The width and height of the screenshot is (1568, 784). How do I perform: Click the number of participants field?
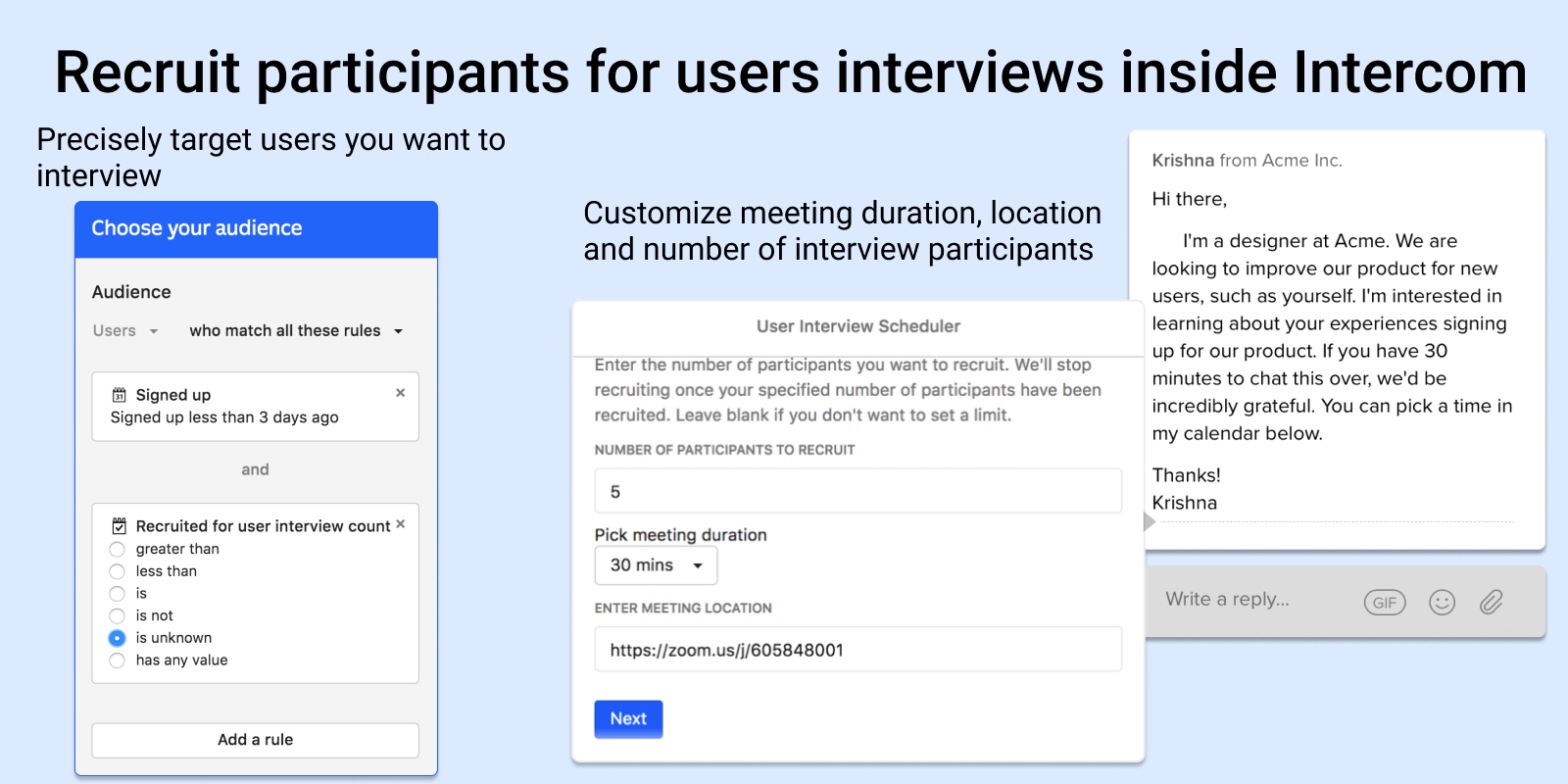[857, 491]
